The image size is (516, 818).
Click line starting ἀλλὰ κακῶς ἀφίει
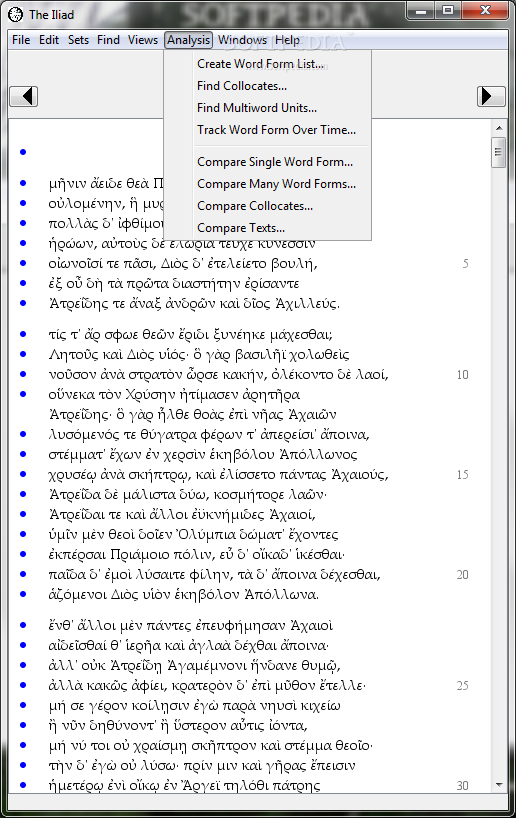(207, 685)
